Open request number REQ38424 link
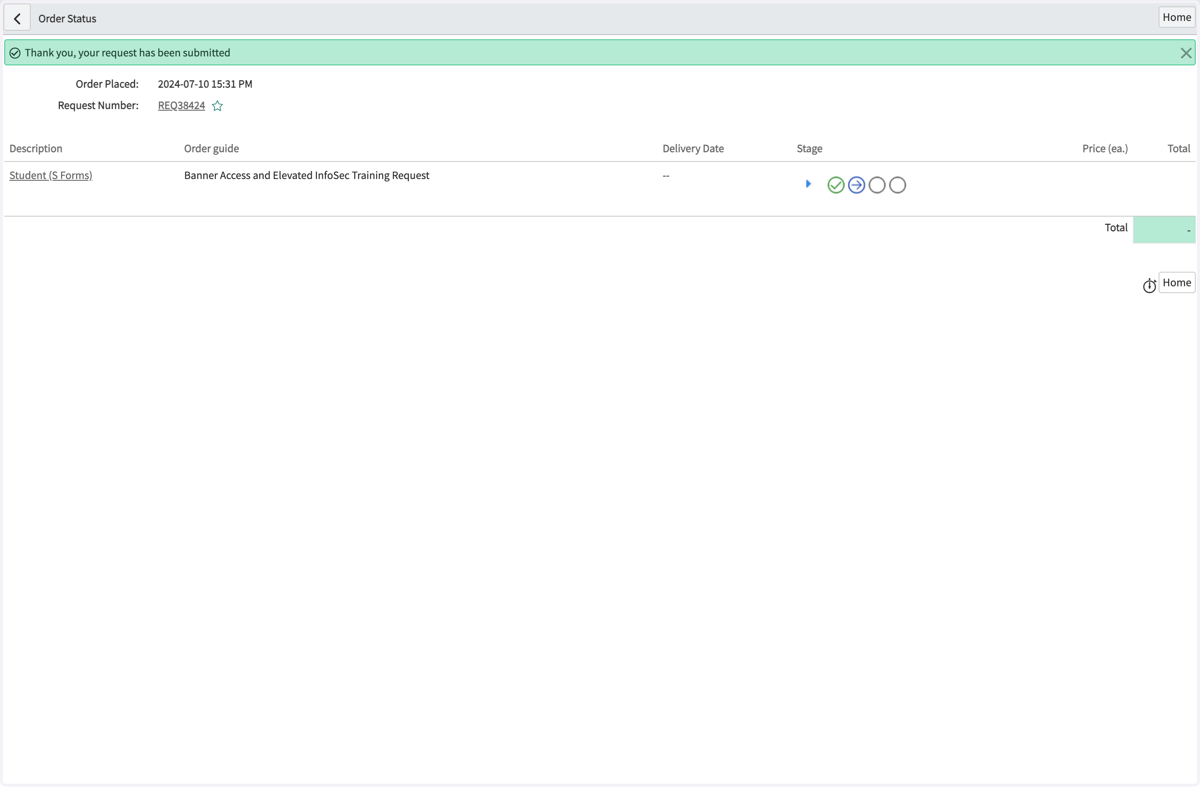1200x787 pixels. click(x=181, y=105)
